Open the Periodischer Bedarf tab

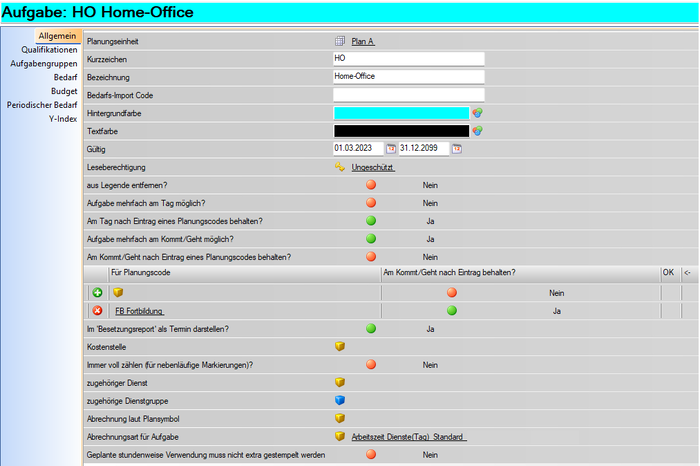pos(42,105)
